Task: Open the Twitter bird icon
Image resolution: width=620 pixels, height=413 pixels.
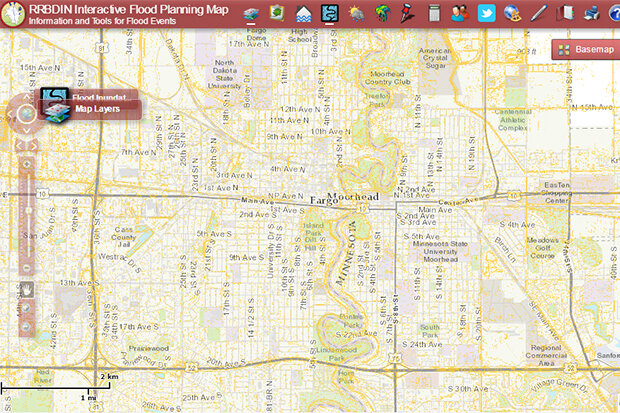Action: coord(486,13)
